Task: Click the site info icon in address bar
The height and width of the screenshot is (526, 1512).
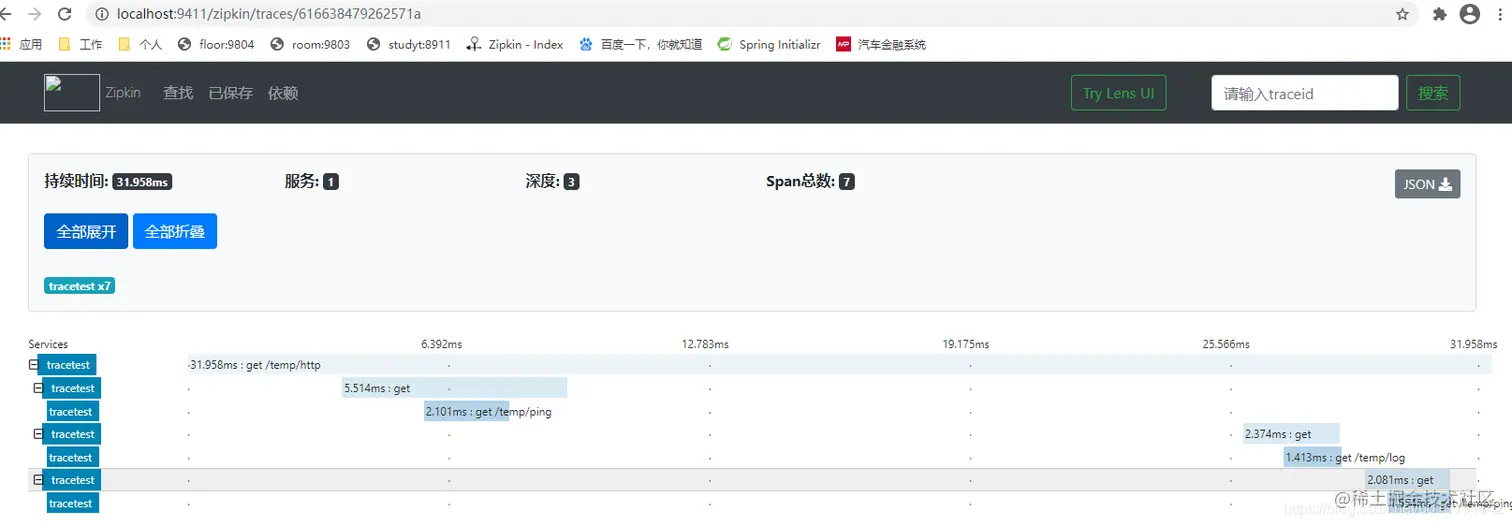Action: point(101,14)
